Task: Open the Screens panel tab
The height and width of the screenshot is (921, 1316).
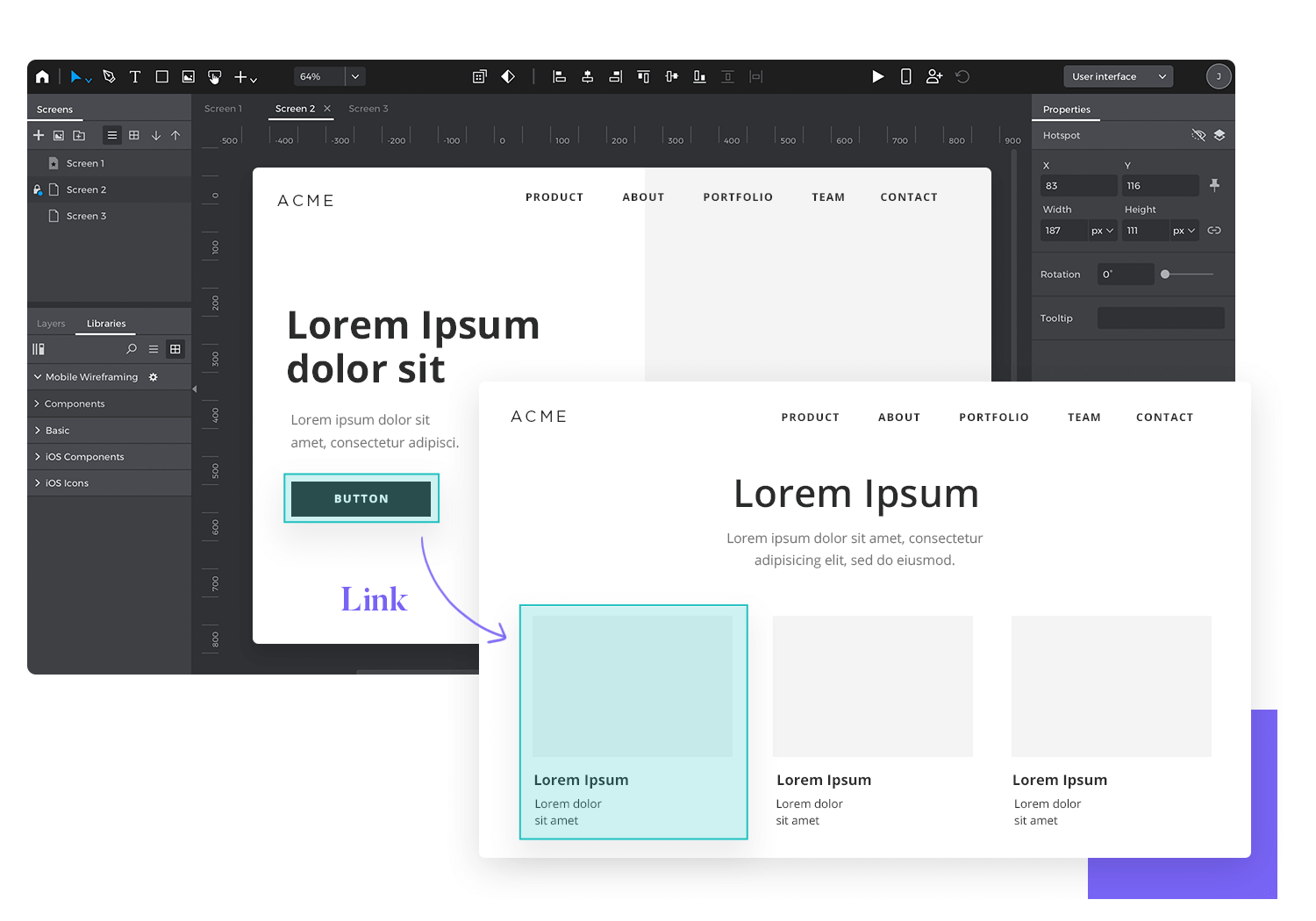Action: (54, 110)
